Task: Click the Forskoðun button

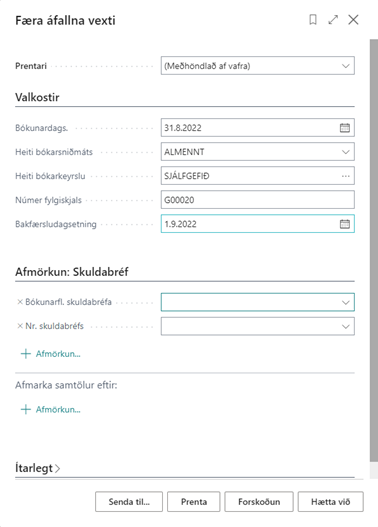Action: click(259, 502)
